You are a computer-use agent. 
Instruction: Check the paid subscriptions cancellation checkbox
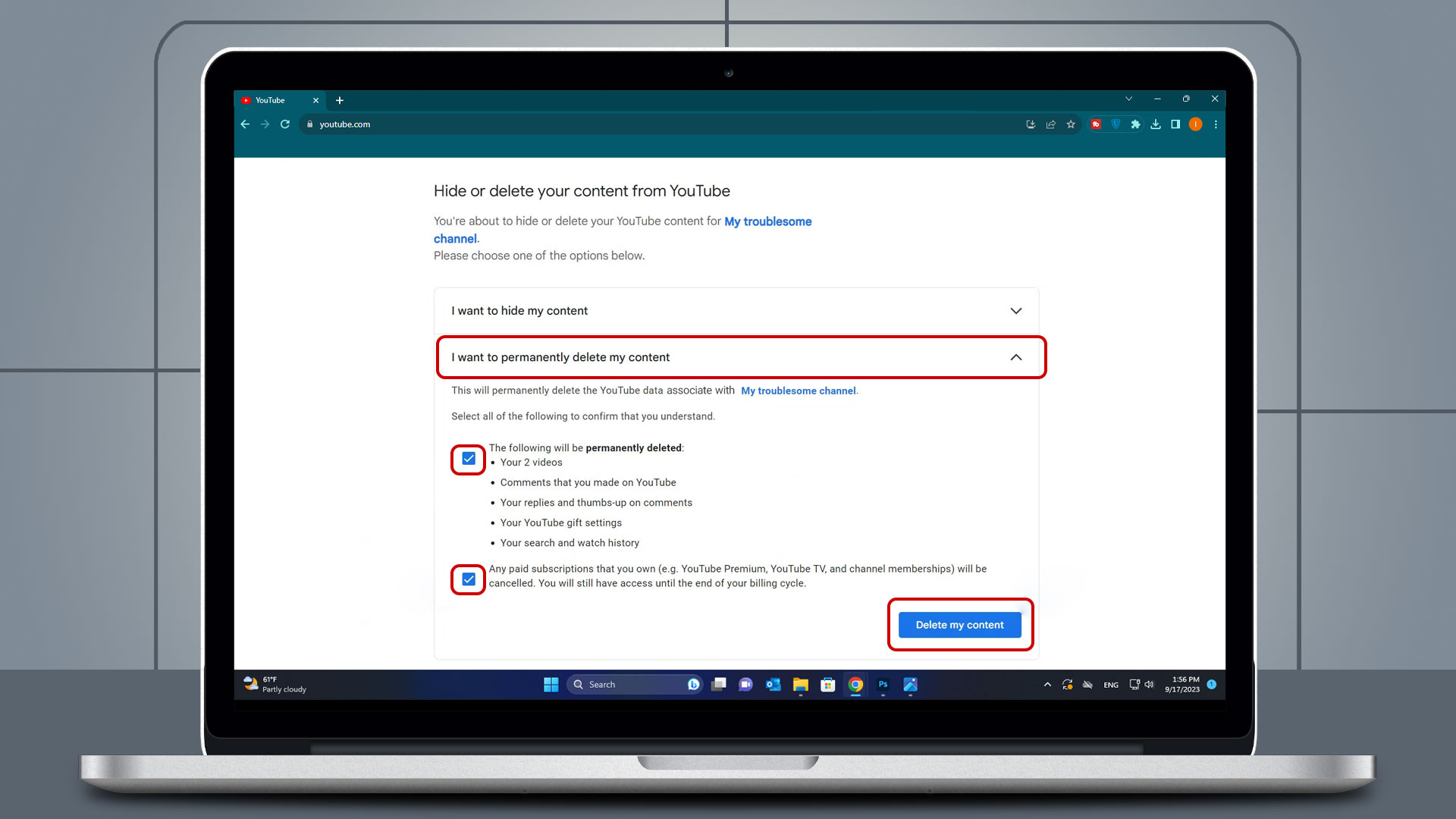point(467,579)
